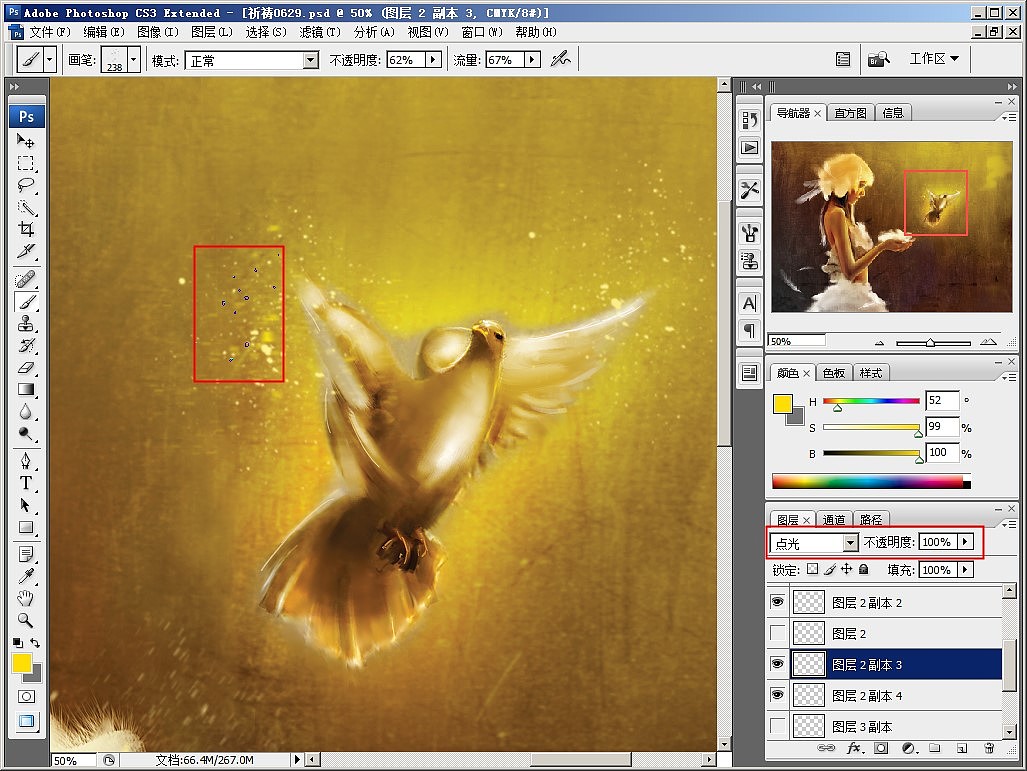Viewport: 1027px width, 771px height.
Task: Select the Lasso tool
Action: (x=26, y=185)
